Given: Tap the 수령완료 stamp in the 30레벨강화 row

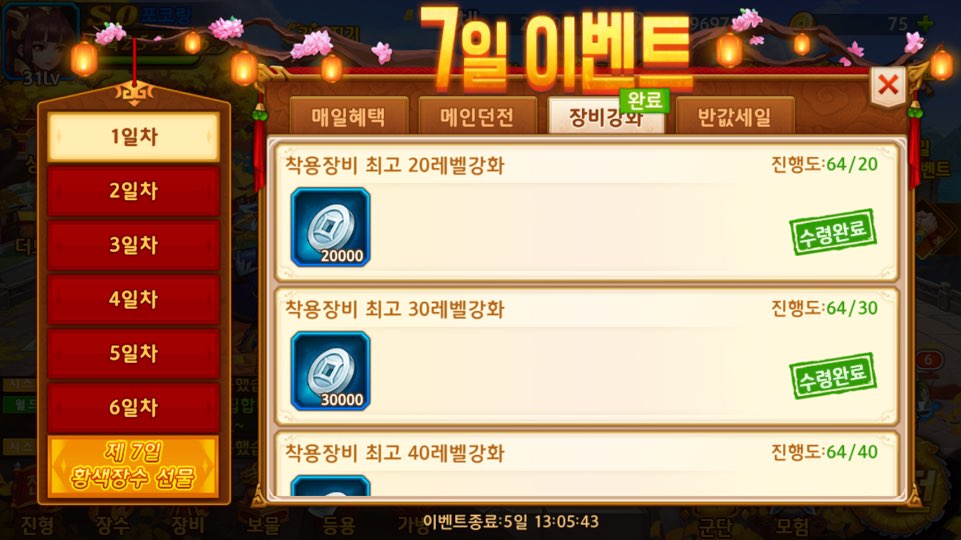Looking at the screenshot, I should click(x=832, y=376).
